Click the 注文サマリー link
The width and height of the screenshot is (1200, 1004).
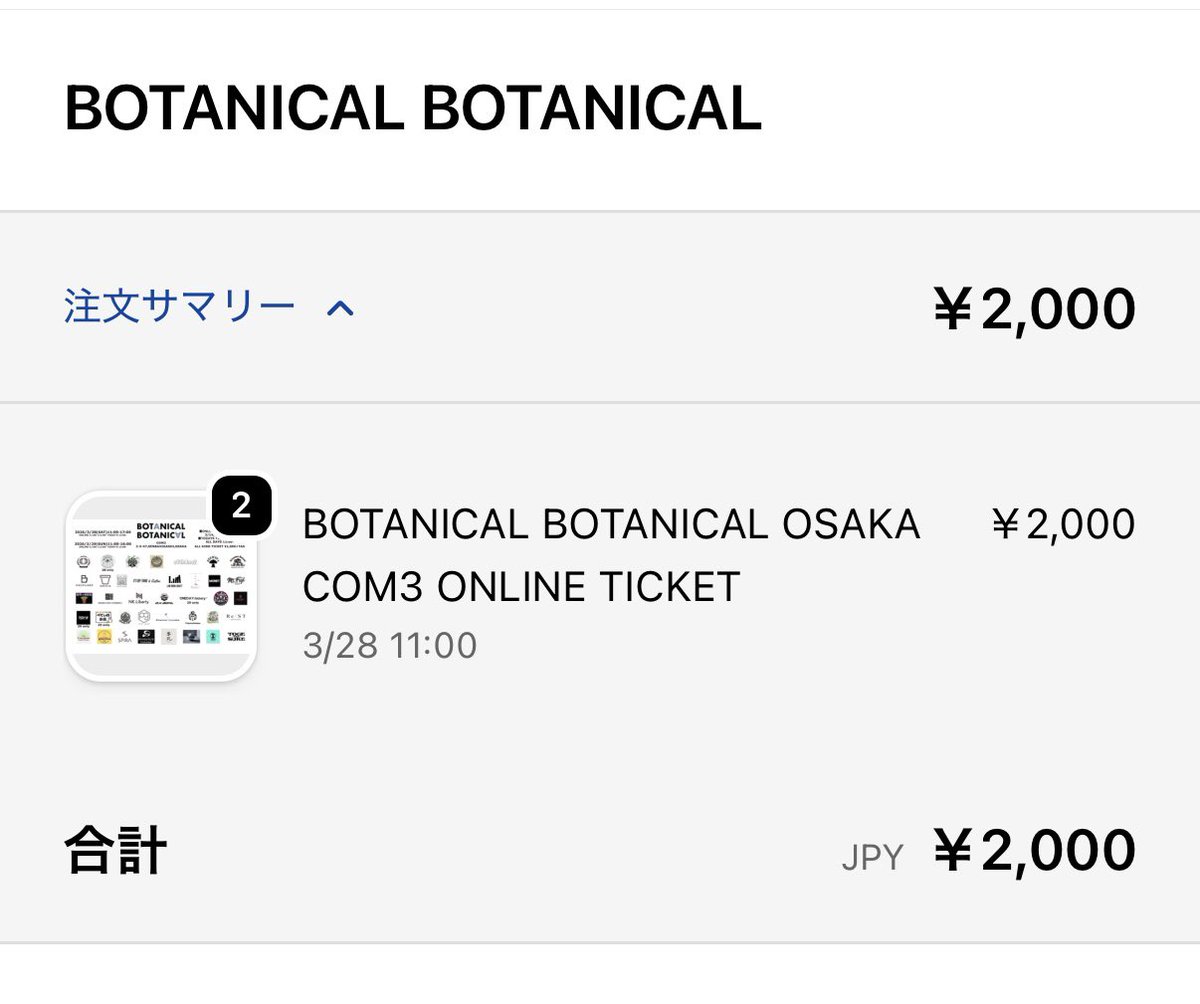(180, 308)
